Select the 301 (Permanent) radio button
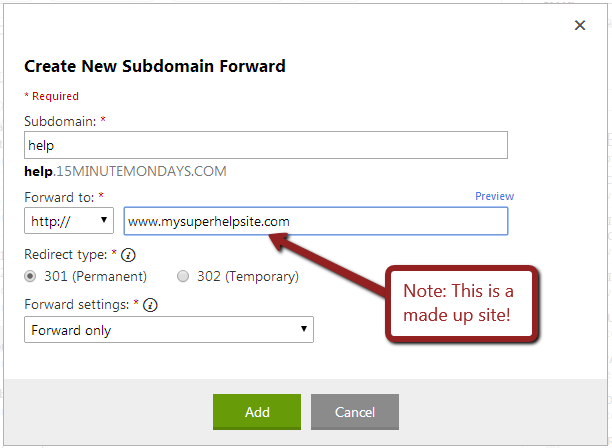The width and height of the screenshot is (612, 448). 30,276
